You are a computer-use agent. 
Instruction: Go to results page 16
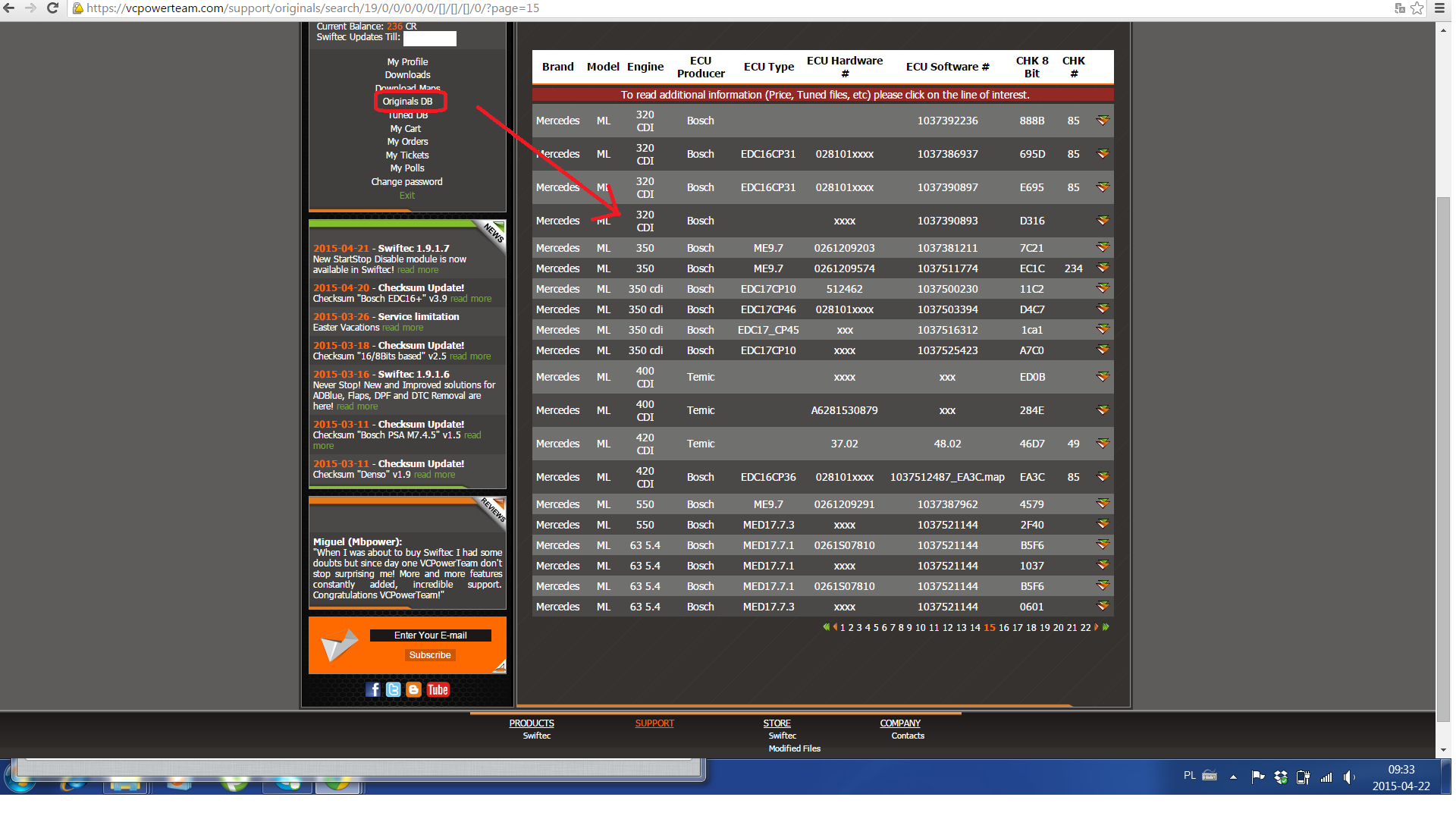[1003, 628]
